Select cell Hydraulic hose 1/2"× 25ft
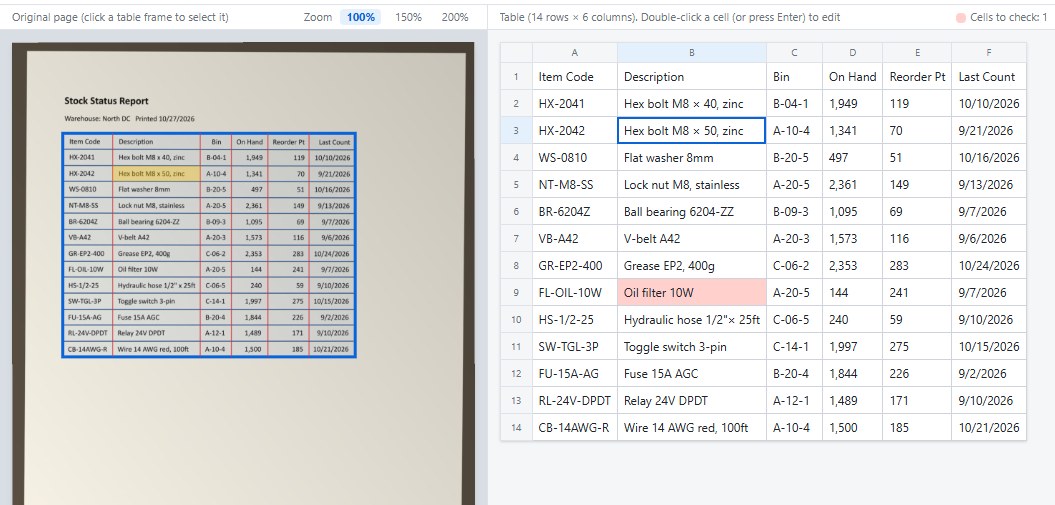 692,319
